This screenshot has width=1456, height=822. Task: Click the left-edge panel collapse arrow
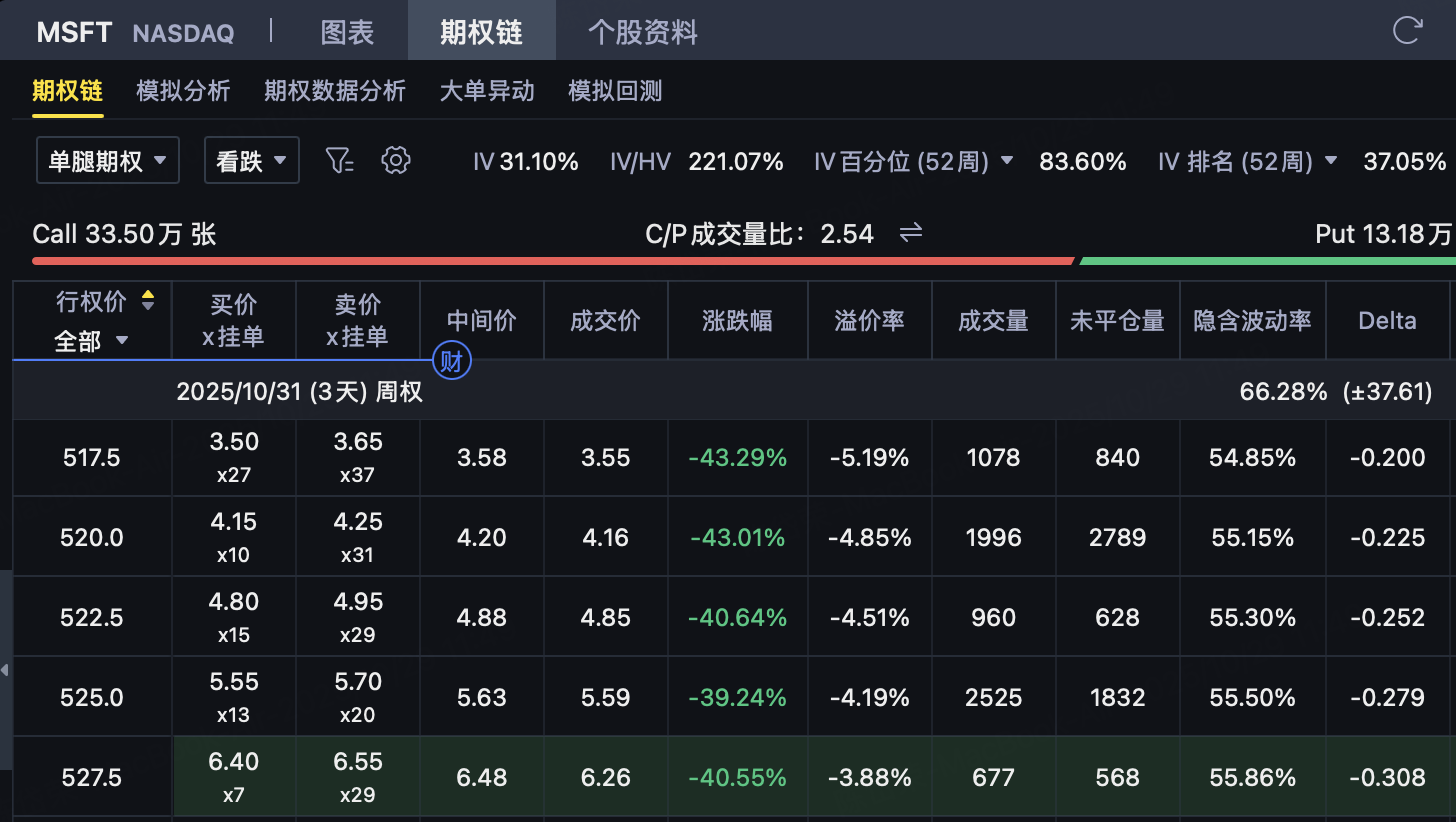(x=5, y=669)
